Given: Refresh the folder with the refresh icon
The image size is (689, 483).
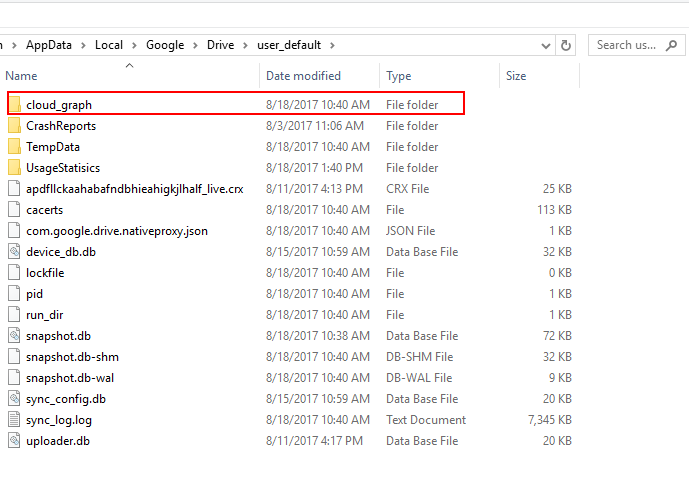Looking at the screenshot, I should coord(566,45).
